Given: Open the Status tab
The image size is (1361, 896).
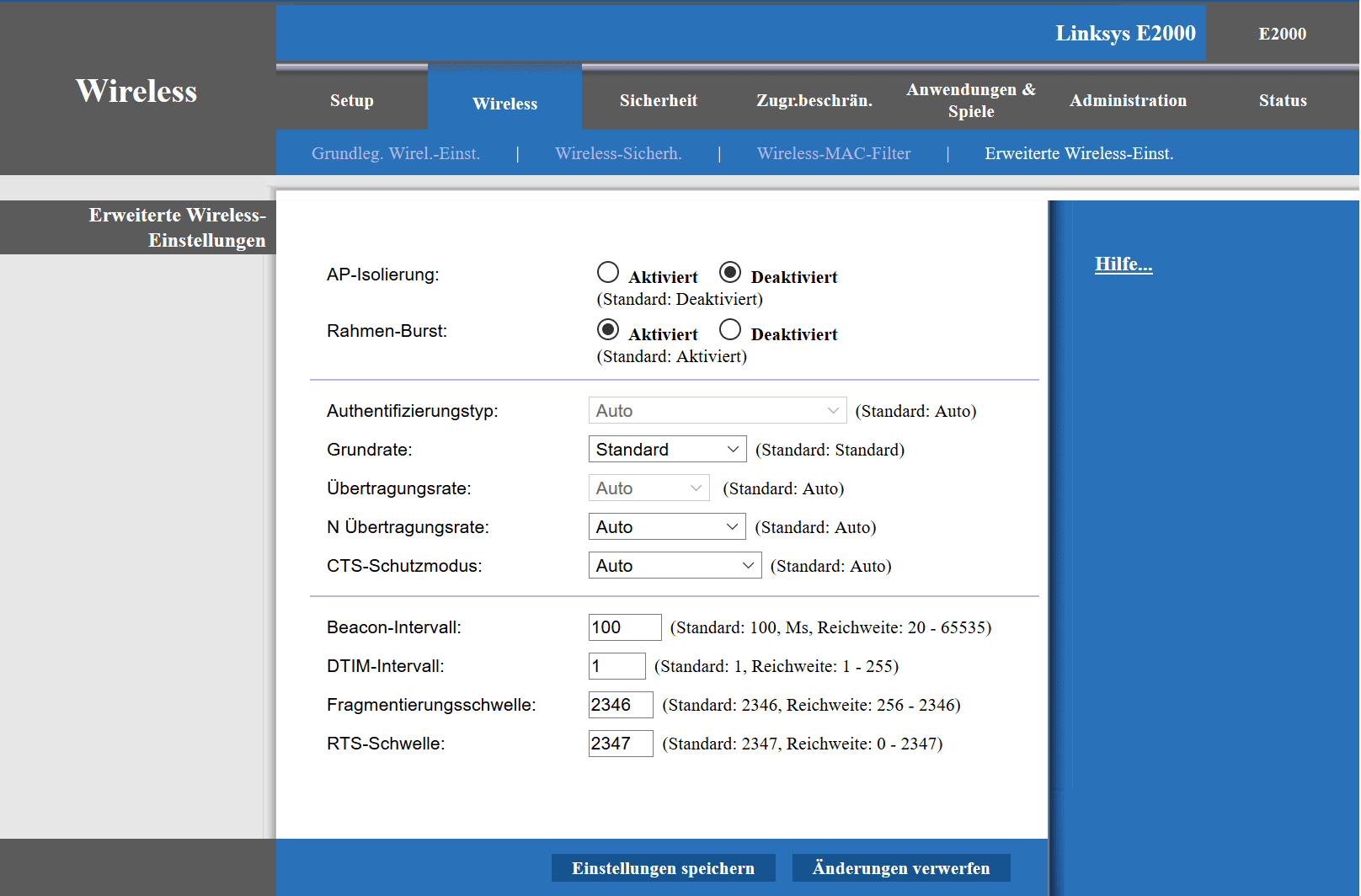Looking at the screenshot, I should click(x=1283, y=100).
